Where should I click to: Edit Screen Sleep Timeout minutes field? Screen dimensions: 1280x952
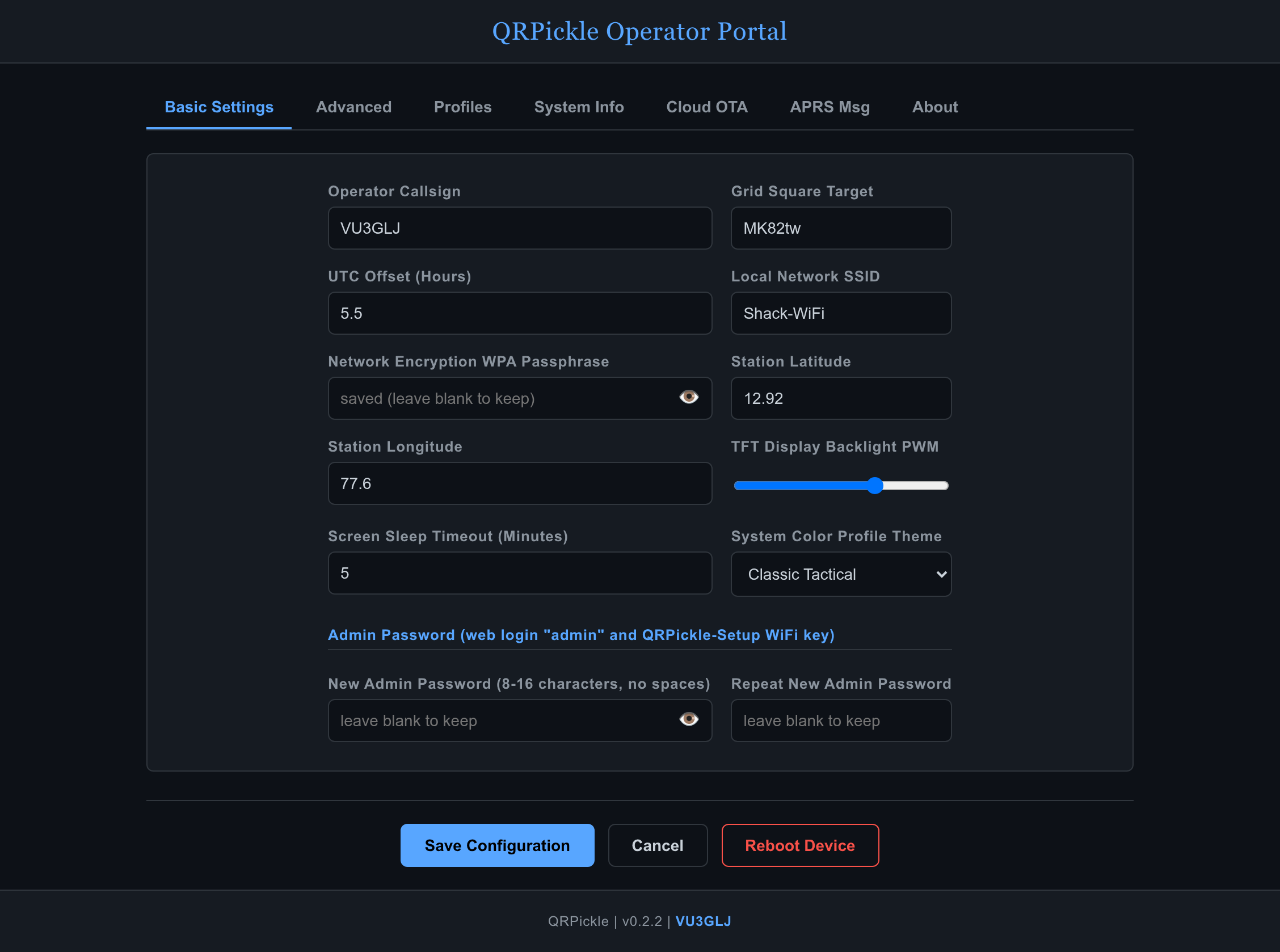point(520,574)
